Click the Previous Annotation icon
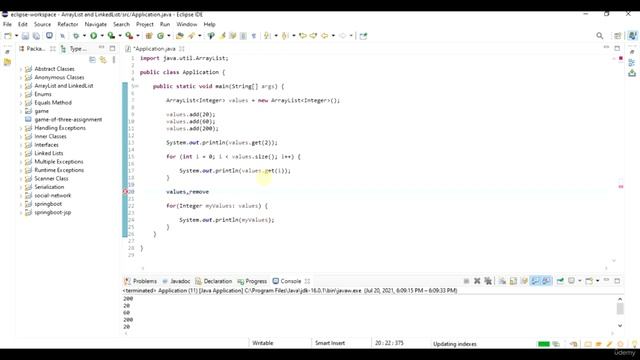The image size is (640, 360). (x=285, y=36)
